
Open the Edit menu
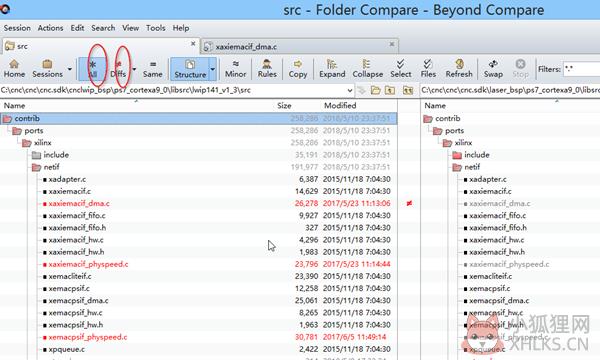coord(77,28)
